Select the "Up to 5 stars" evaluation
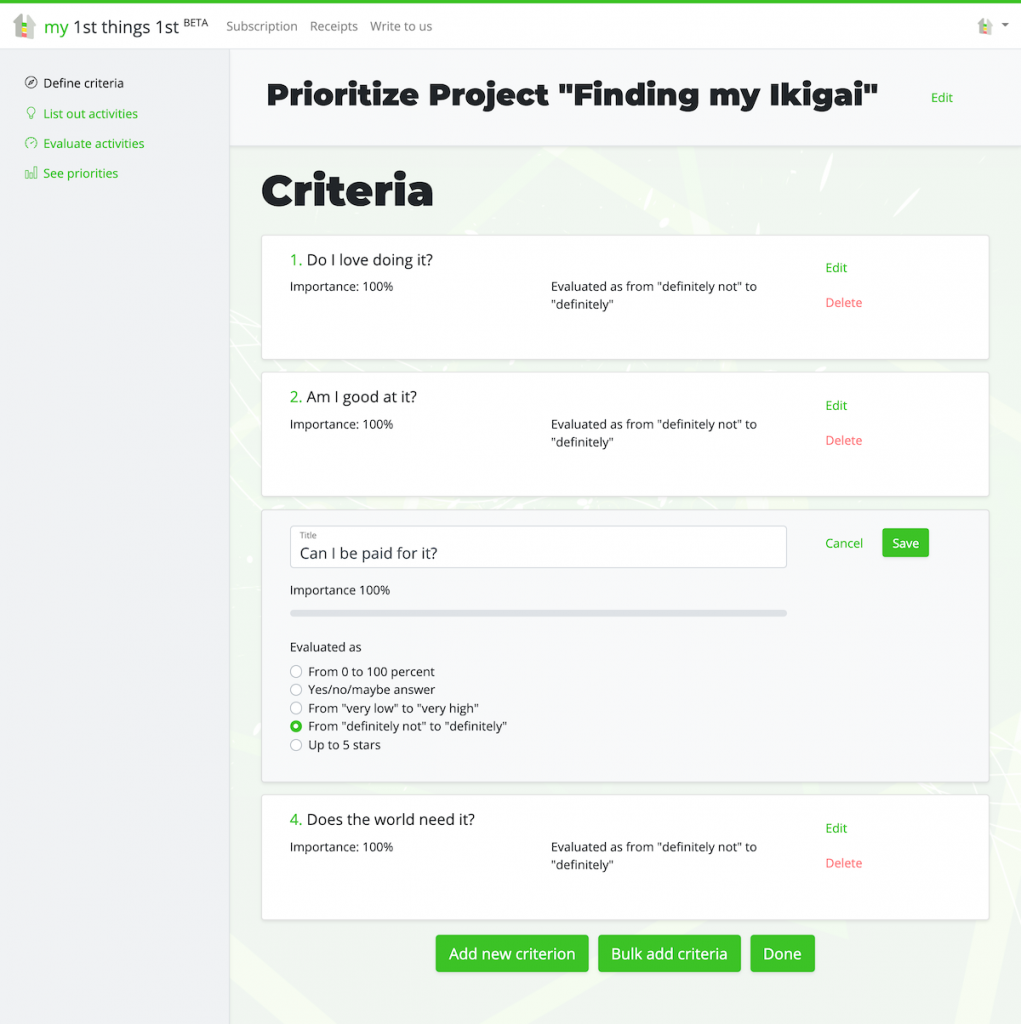 (296, 745)
